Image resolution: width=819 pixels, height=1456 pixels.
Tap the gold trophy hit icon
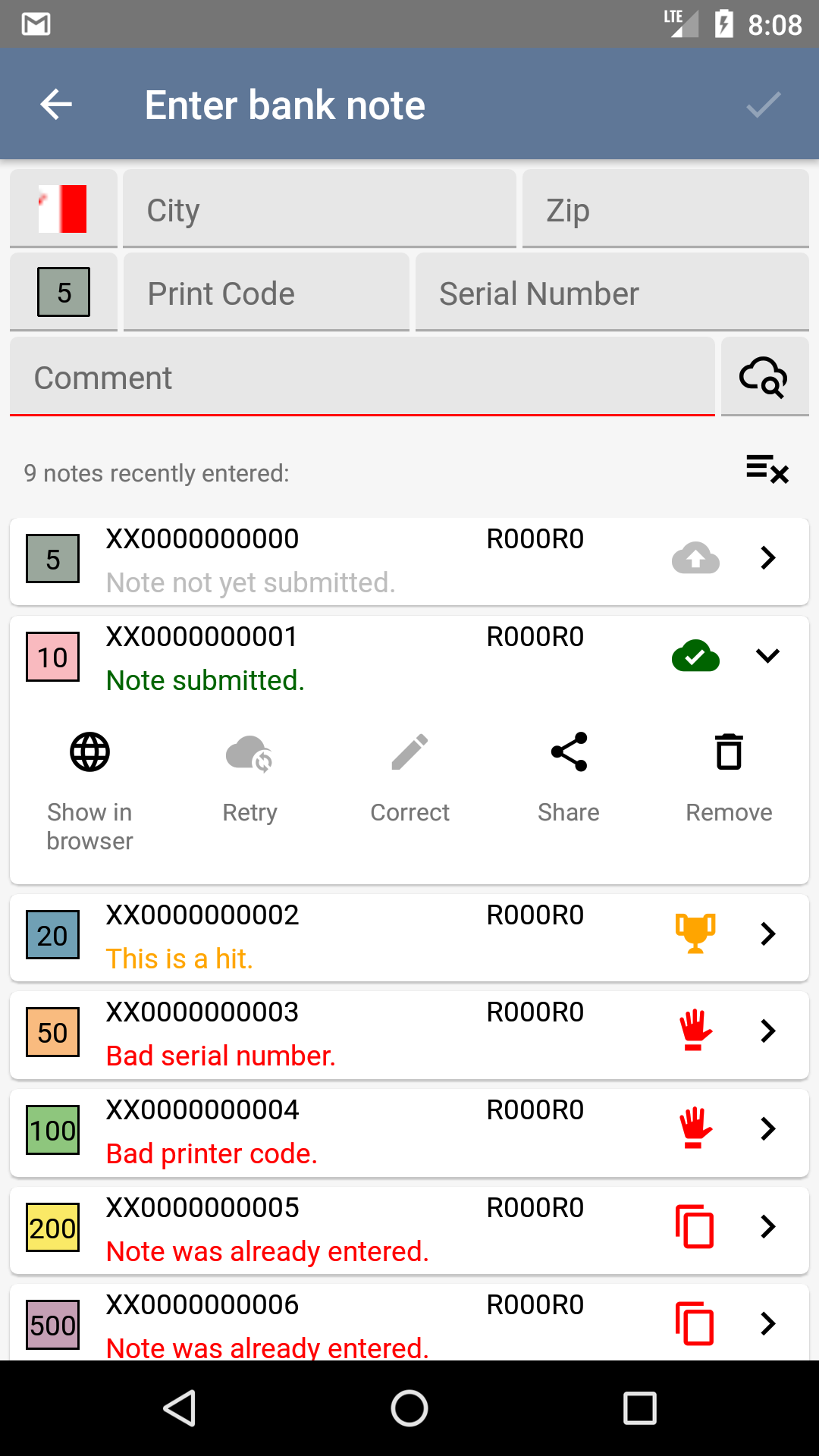695,934
